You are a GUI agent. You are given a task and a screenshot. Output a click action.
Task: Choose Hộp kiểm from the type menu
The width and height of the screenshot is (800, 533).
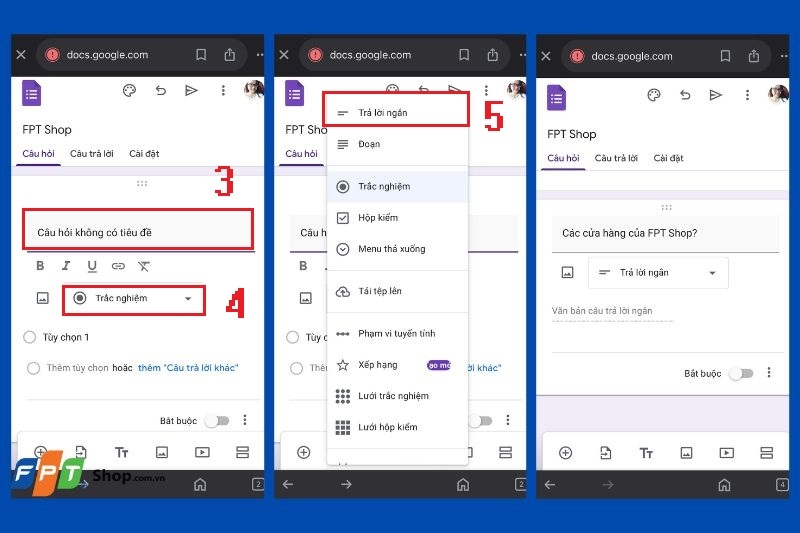397,218
